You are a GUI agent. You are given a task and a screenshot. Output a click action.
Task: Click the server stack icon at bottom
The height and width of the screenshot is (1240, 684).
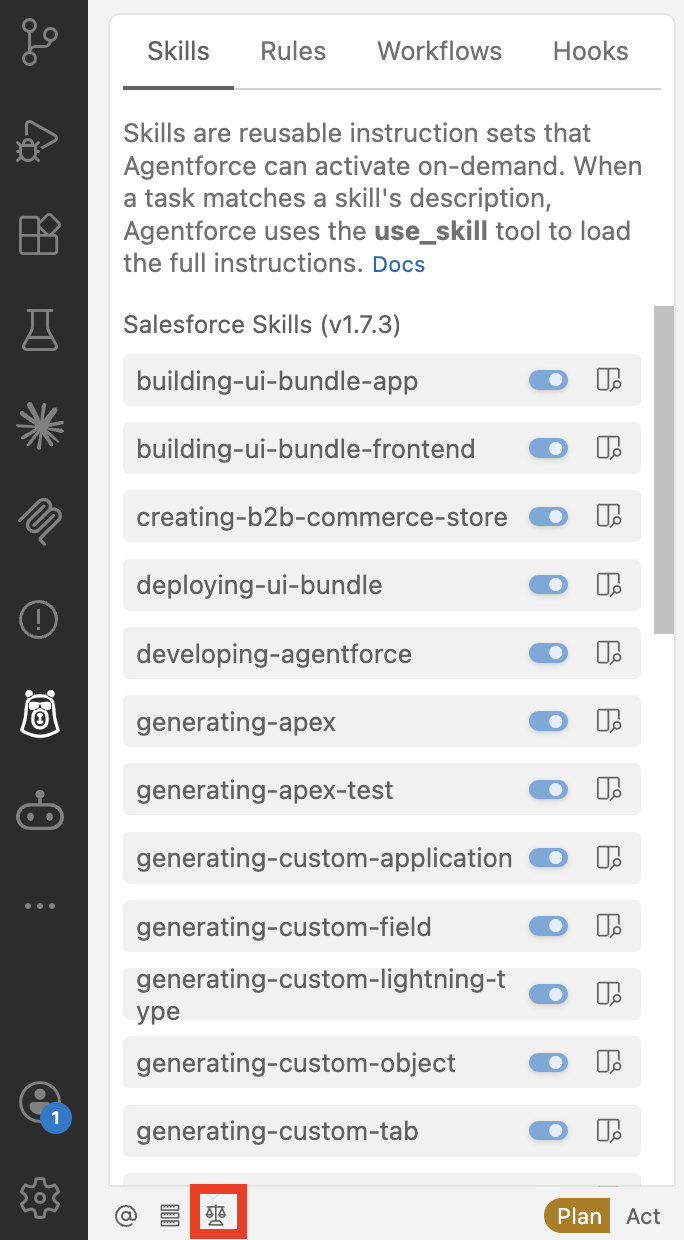coord(171,1215)
